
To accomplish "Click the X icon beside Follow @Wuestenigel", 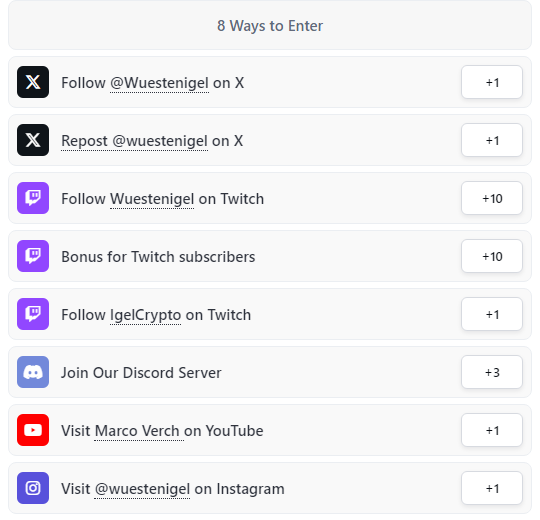I will pos(33,82).
